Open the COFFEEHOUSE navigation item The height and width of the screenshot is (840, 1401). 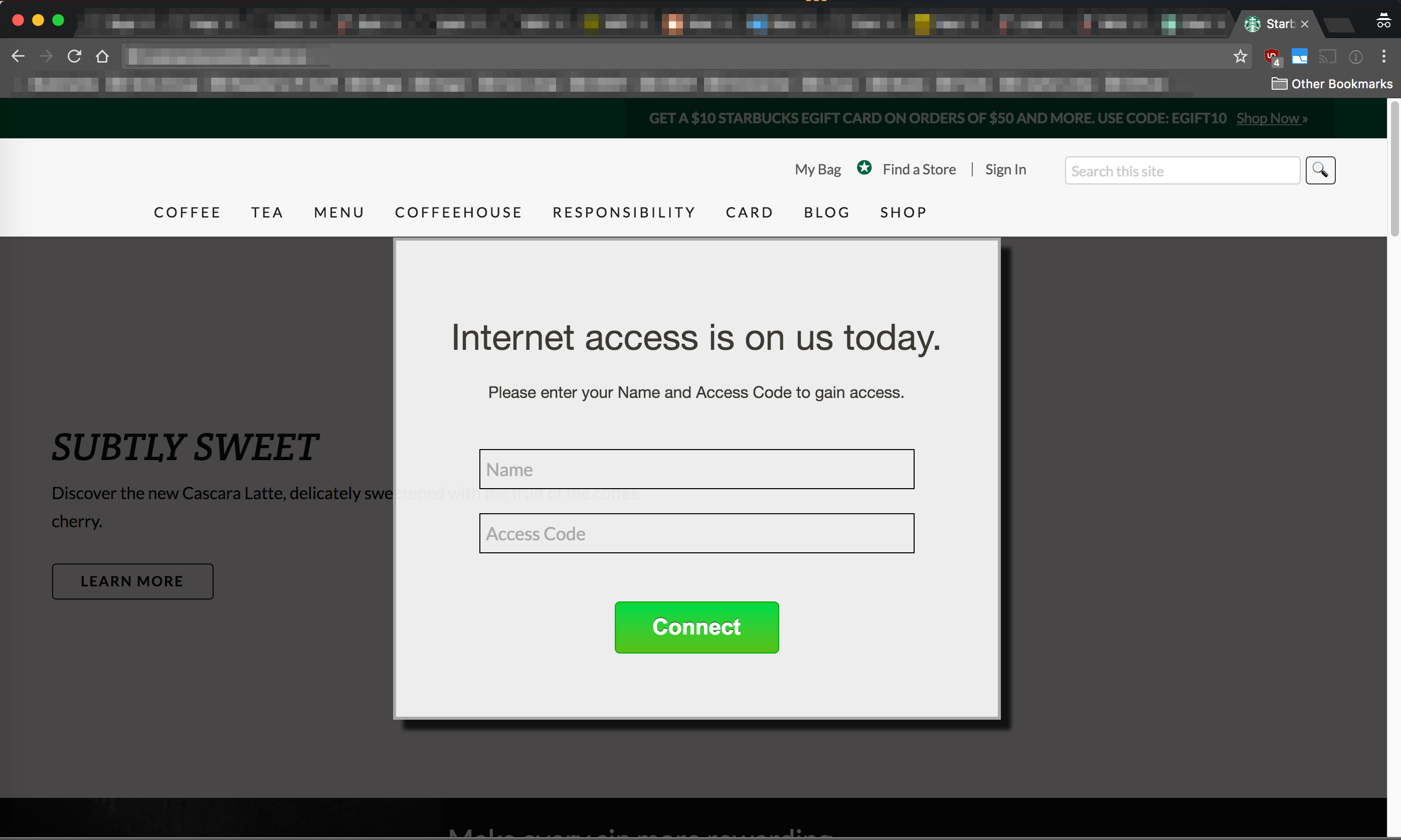[458, 213]
